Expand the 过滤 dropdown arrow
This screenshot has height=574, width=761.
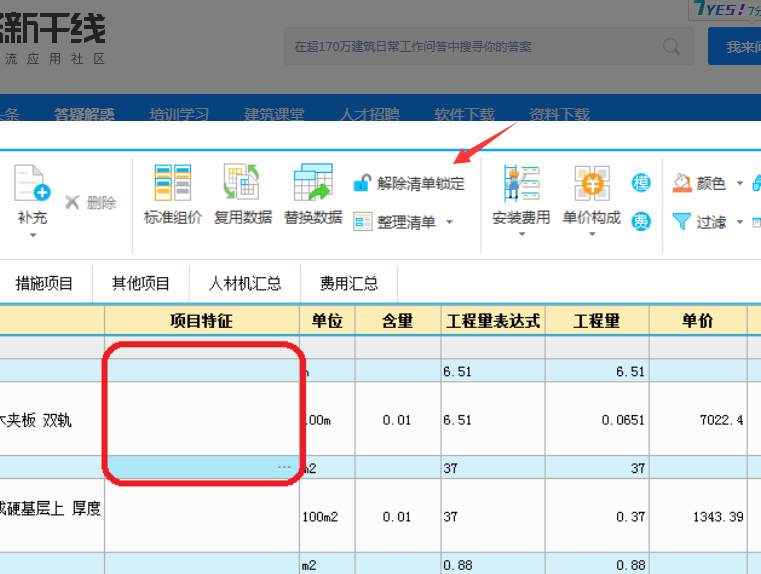point(740,222)
